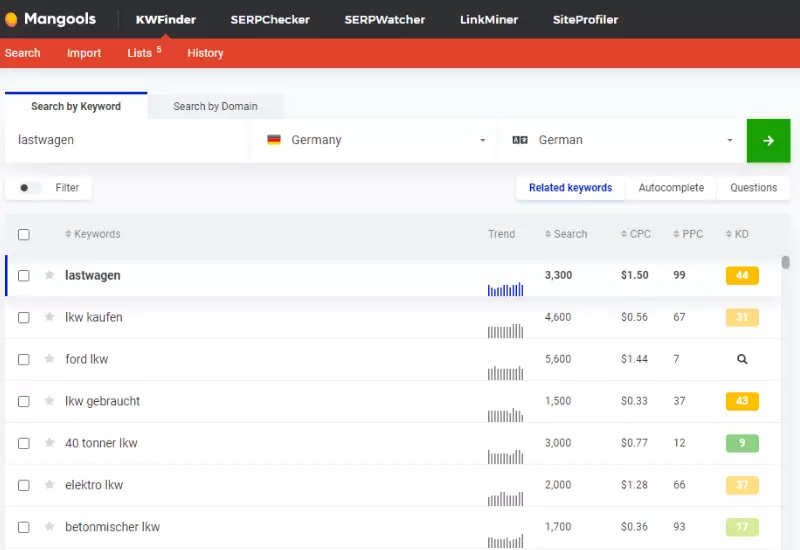This screenshot has height=550, width=800.
Task: Check the lastwagen row checkbox
Action: 23,276
